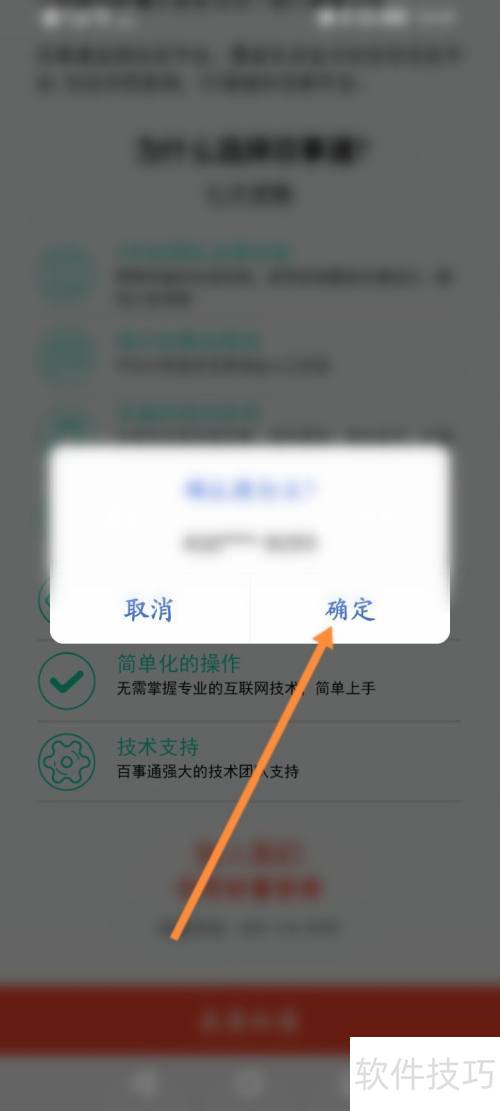Click the first blurred green feature icon
Screen dimensions: 500x1111
click(x=67, y=274)
